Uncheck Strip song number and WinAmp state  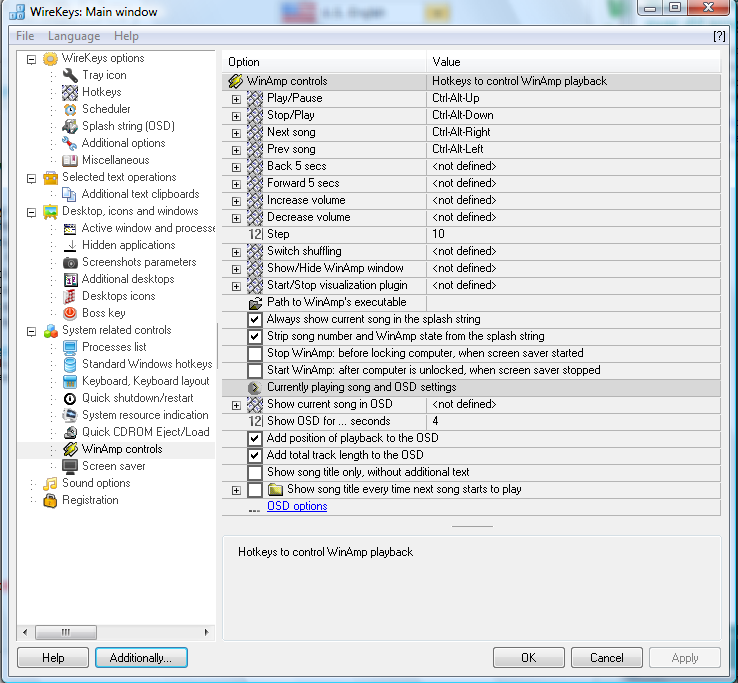coord(255,336)
